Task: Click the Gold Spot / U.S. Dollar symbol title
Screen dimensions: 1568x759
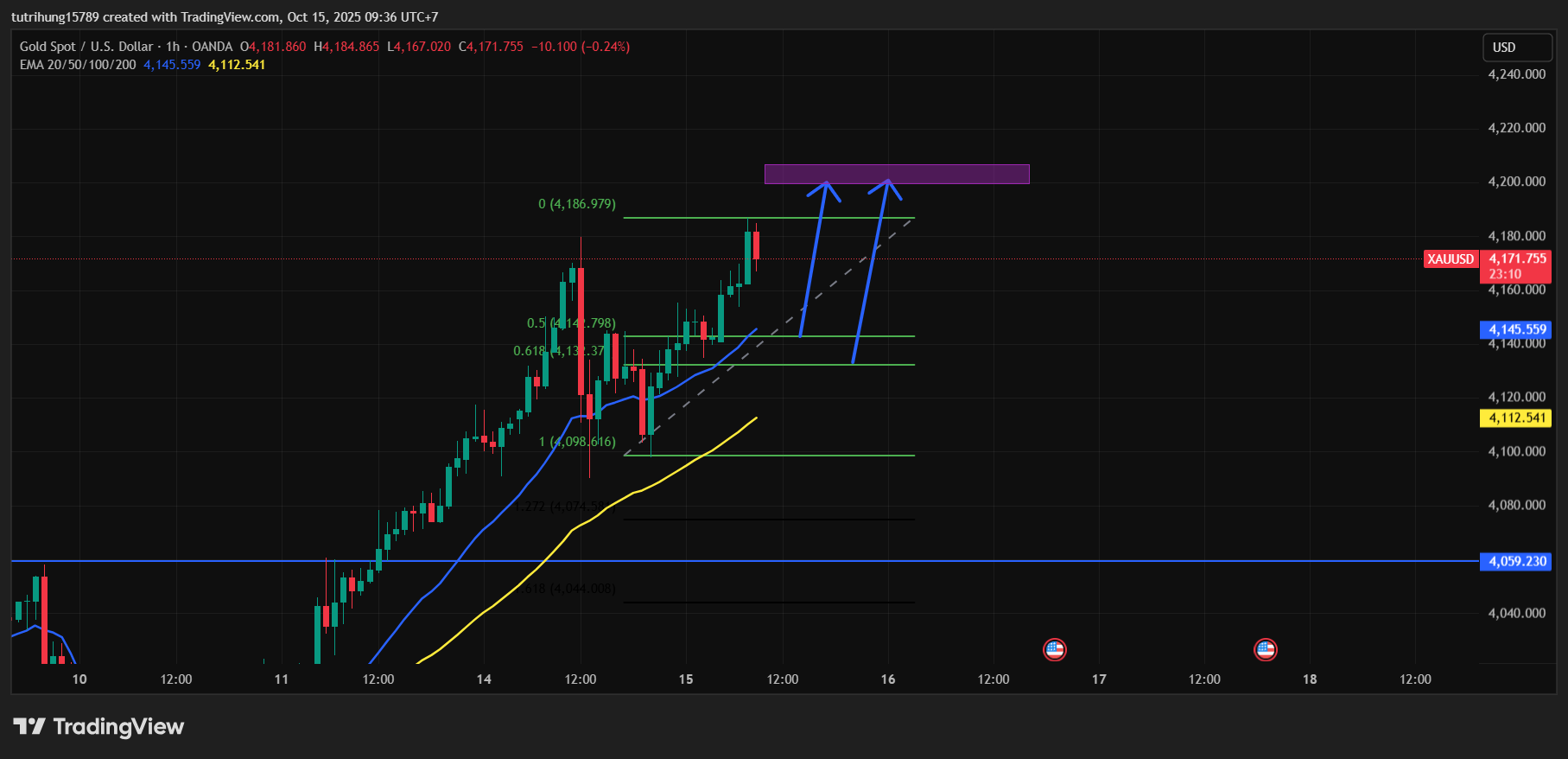Action: pos(86,47)
